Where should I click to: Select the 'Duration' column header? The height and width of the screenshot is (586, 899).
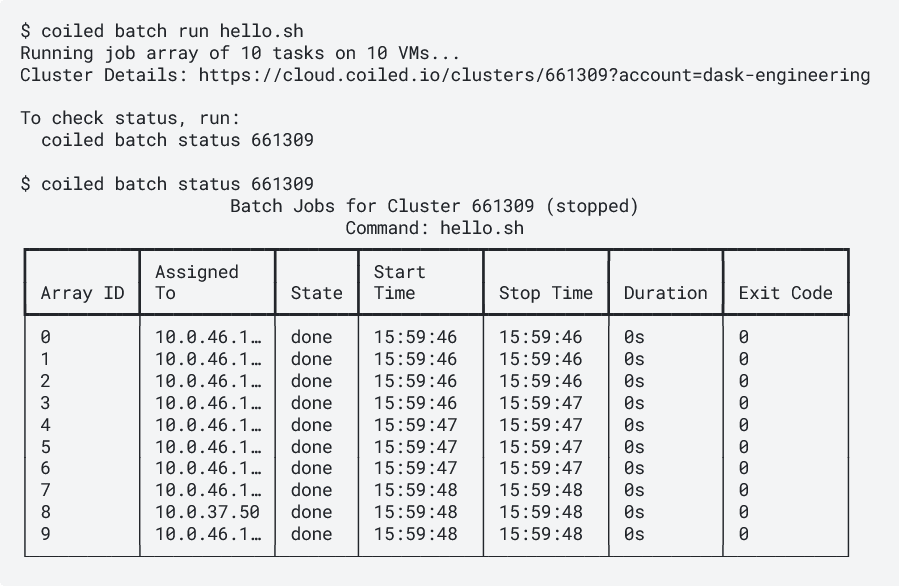[x=665, y=293]
